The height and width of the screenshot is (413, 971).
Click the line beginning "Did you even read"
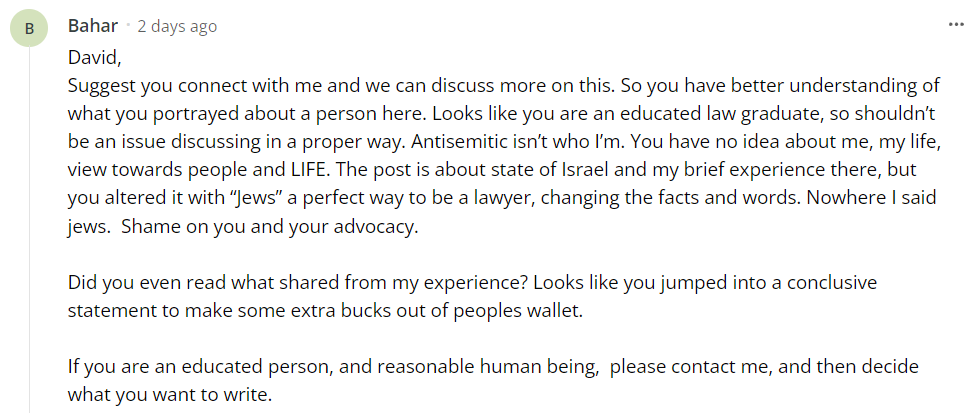tap(472, 283)
